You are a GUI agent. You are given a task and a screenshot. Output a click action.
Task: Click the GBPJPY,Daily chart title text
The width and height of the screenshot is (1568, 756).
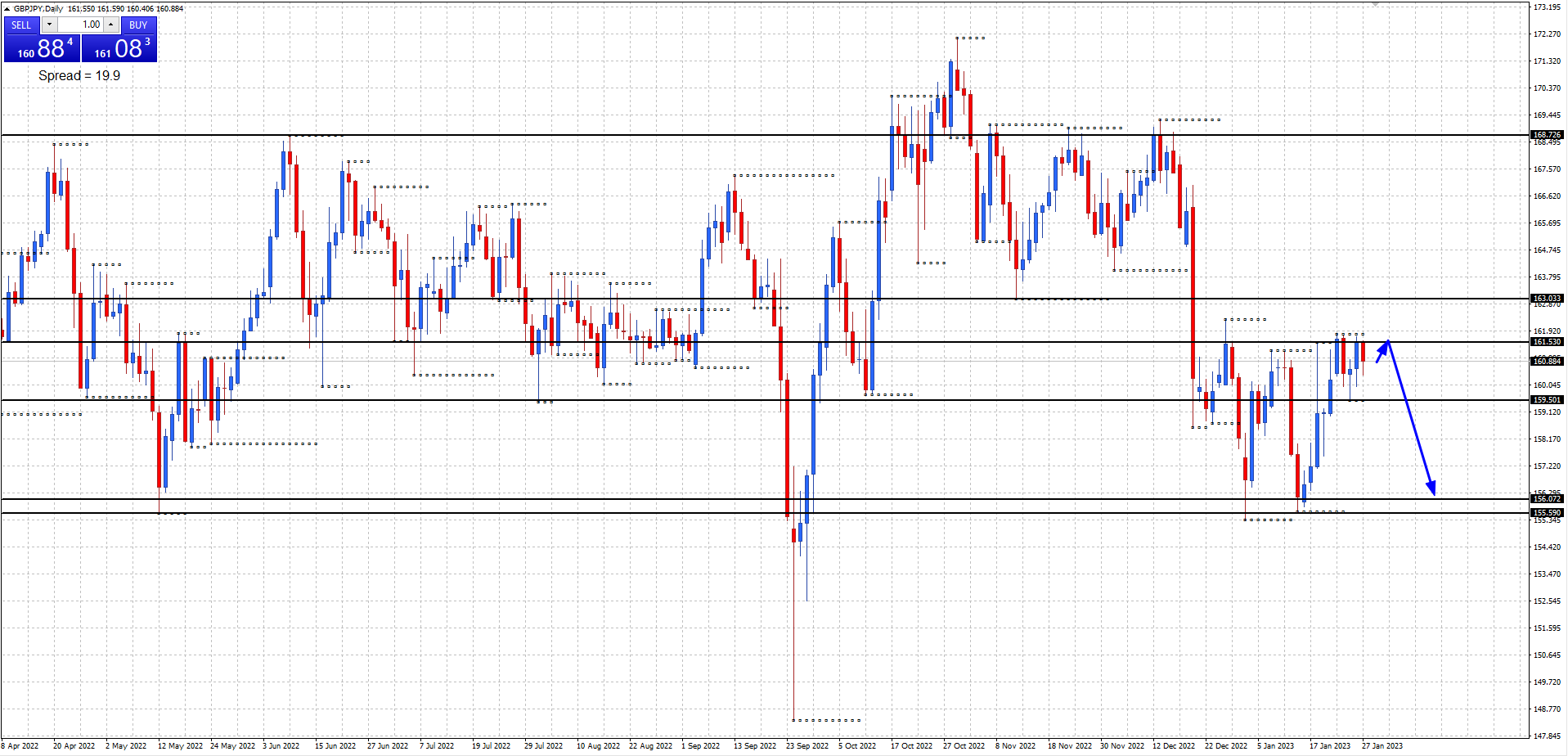[38, 8]
